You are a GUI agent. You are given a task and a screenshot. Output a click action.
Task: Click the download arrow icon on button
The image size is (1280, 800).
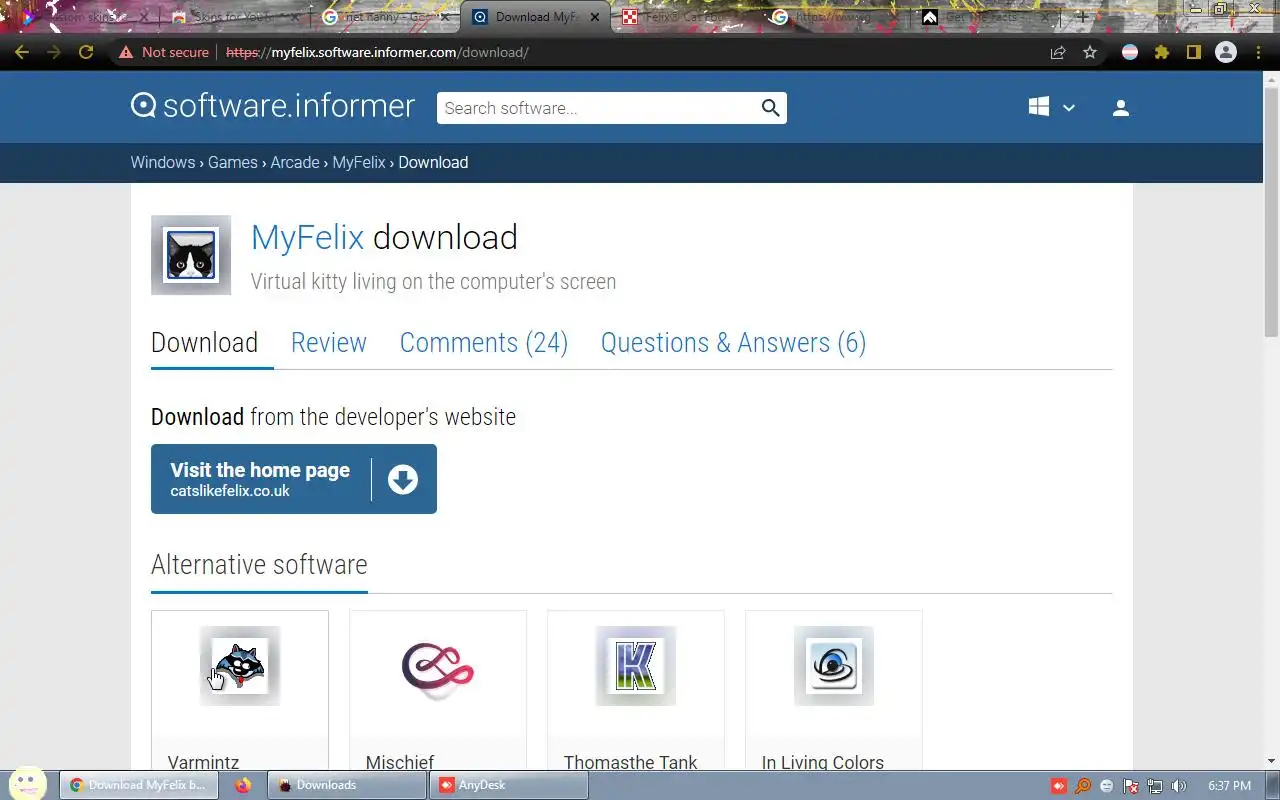coord(402,480)
